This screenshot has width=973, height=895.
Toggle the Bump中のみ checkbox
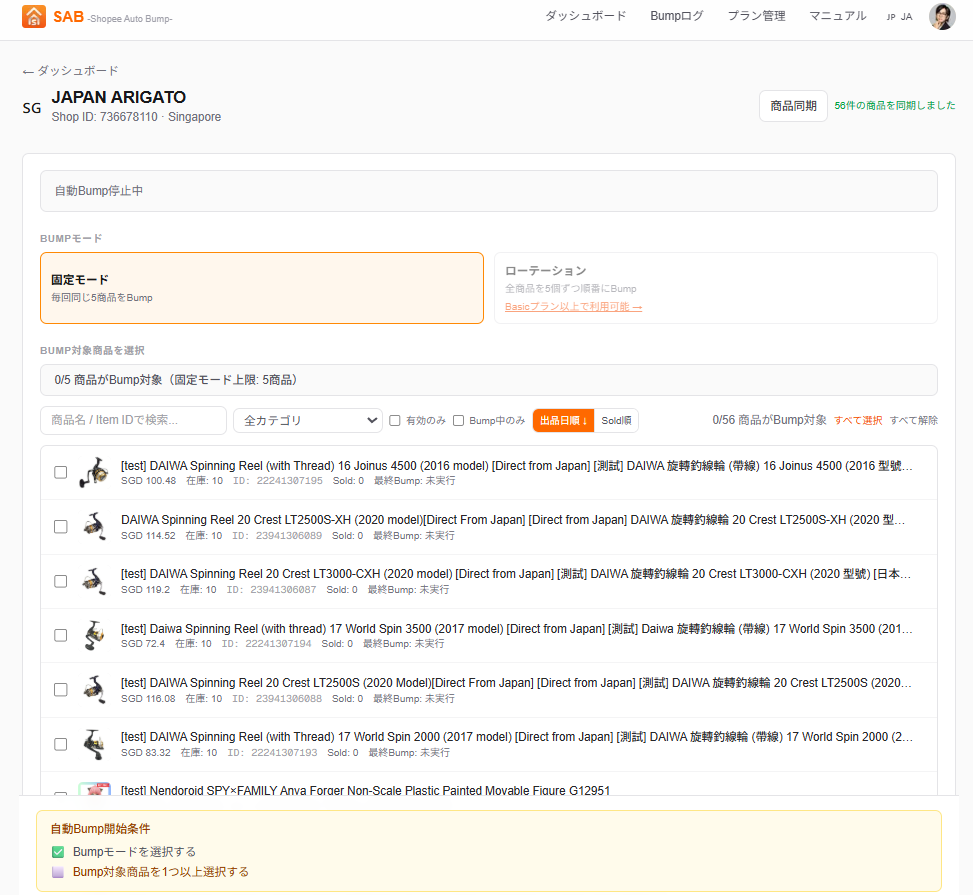pyautogui.click(x=459, y=421)
